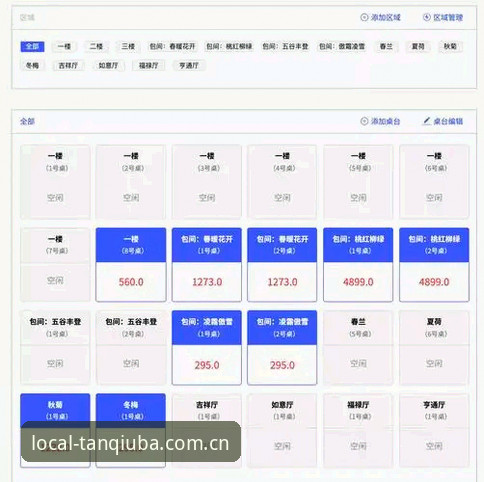Open 桃红柳绿 1号桌 table card
The image size is (484, 482).
click(x=358, y=265)
